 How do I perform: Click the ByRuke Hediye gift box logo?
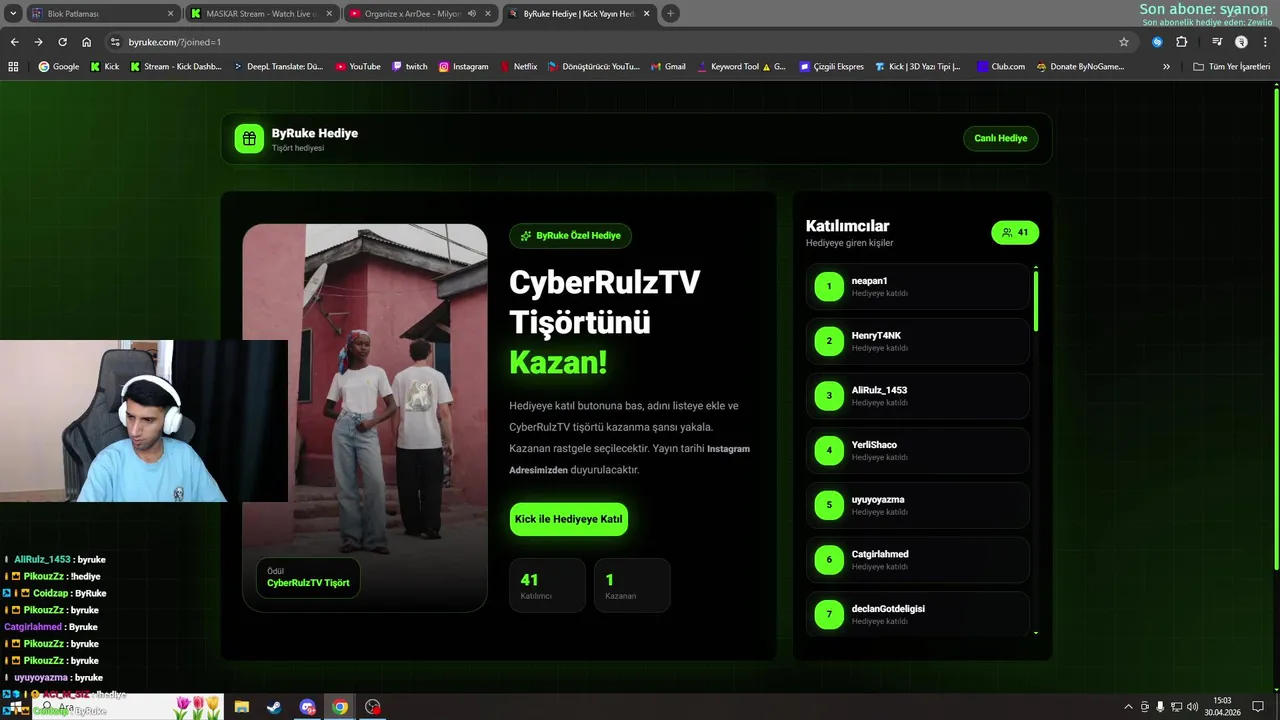click(249, 139)
